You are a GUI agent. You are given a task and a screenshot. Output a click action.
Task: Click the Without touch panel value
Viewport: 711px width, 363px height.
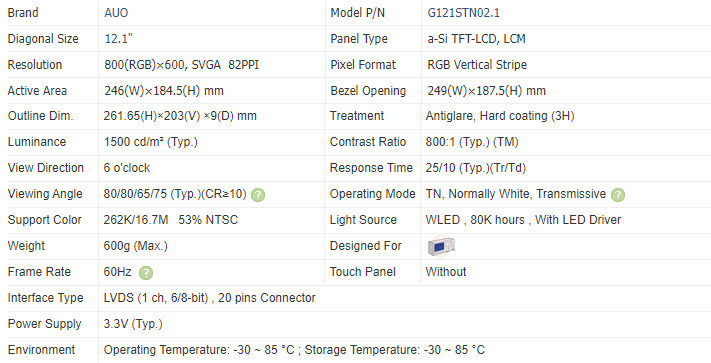pos(446,272)
